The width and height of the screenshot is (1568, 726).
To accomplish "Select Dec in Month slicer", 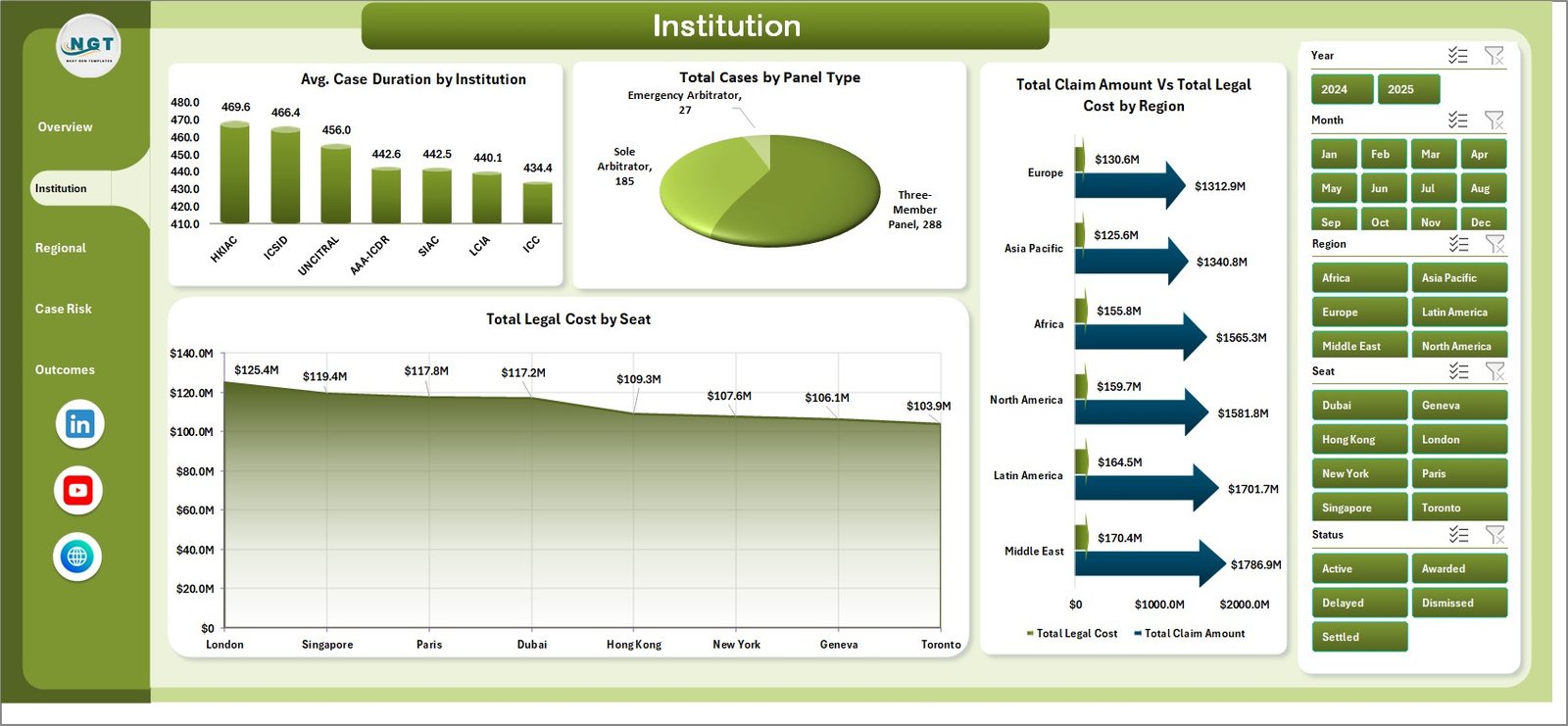I will click(x=1483, y=219).
